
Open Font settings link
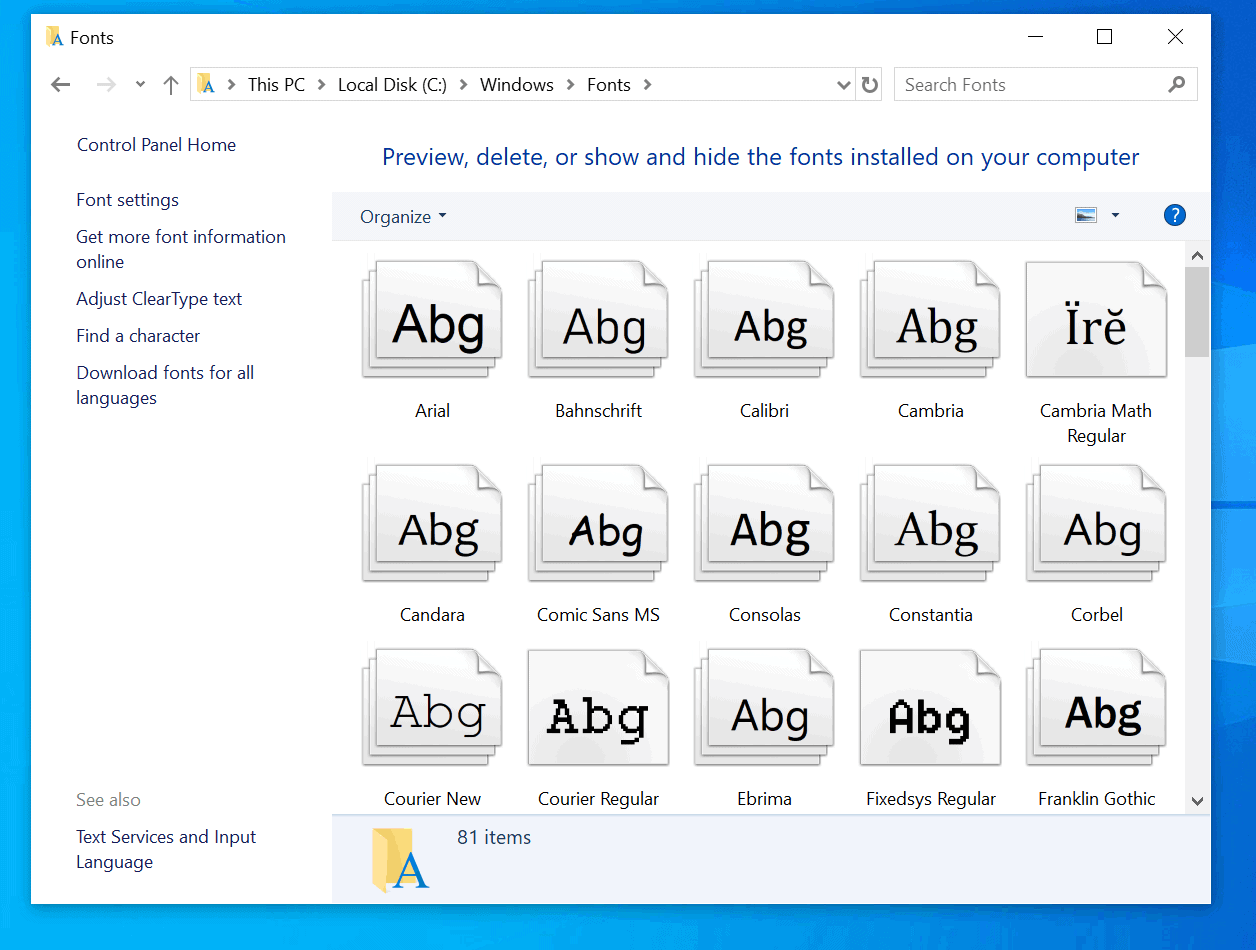128,200
